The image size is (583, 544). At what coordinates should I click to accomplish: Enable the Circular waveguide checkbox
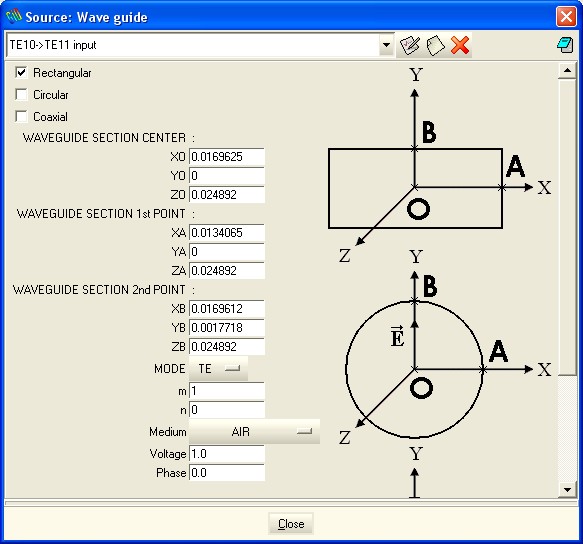(21, 94)
